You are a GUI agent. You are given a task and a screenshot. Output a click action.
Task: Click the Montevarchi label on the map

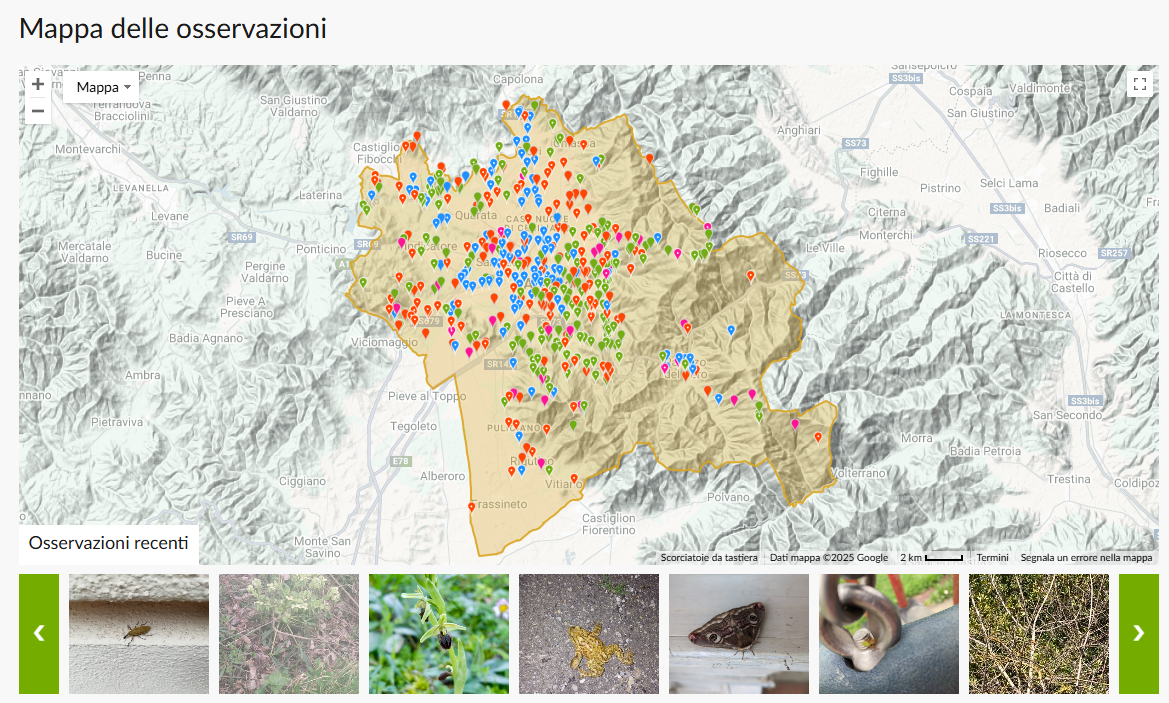coord(87,149)
